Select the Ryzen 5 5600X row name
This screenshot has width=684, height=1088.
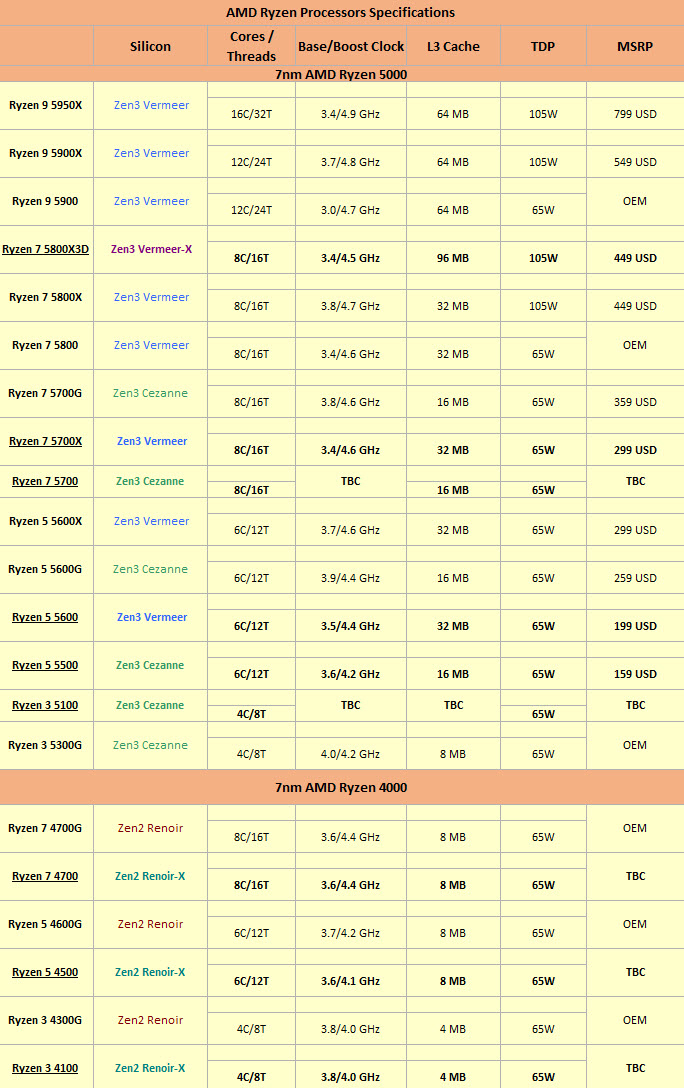[46, 521]
